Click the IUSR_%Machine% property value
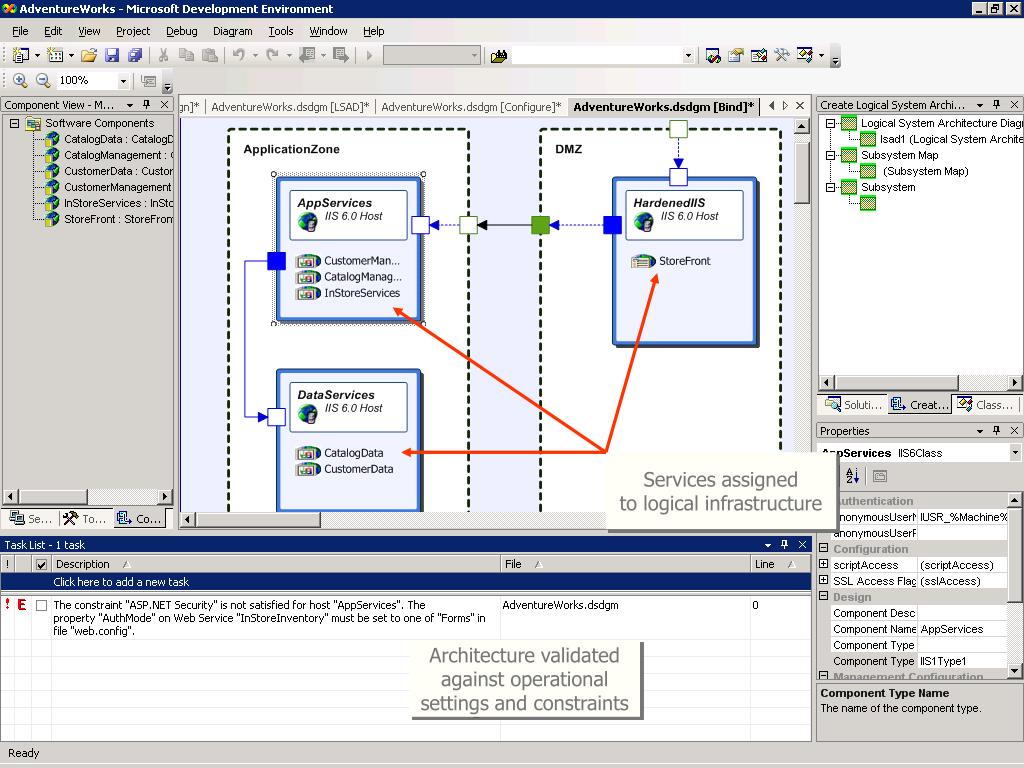 (x=963, y=517)
